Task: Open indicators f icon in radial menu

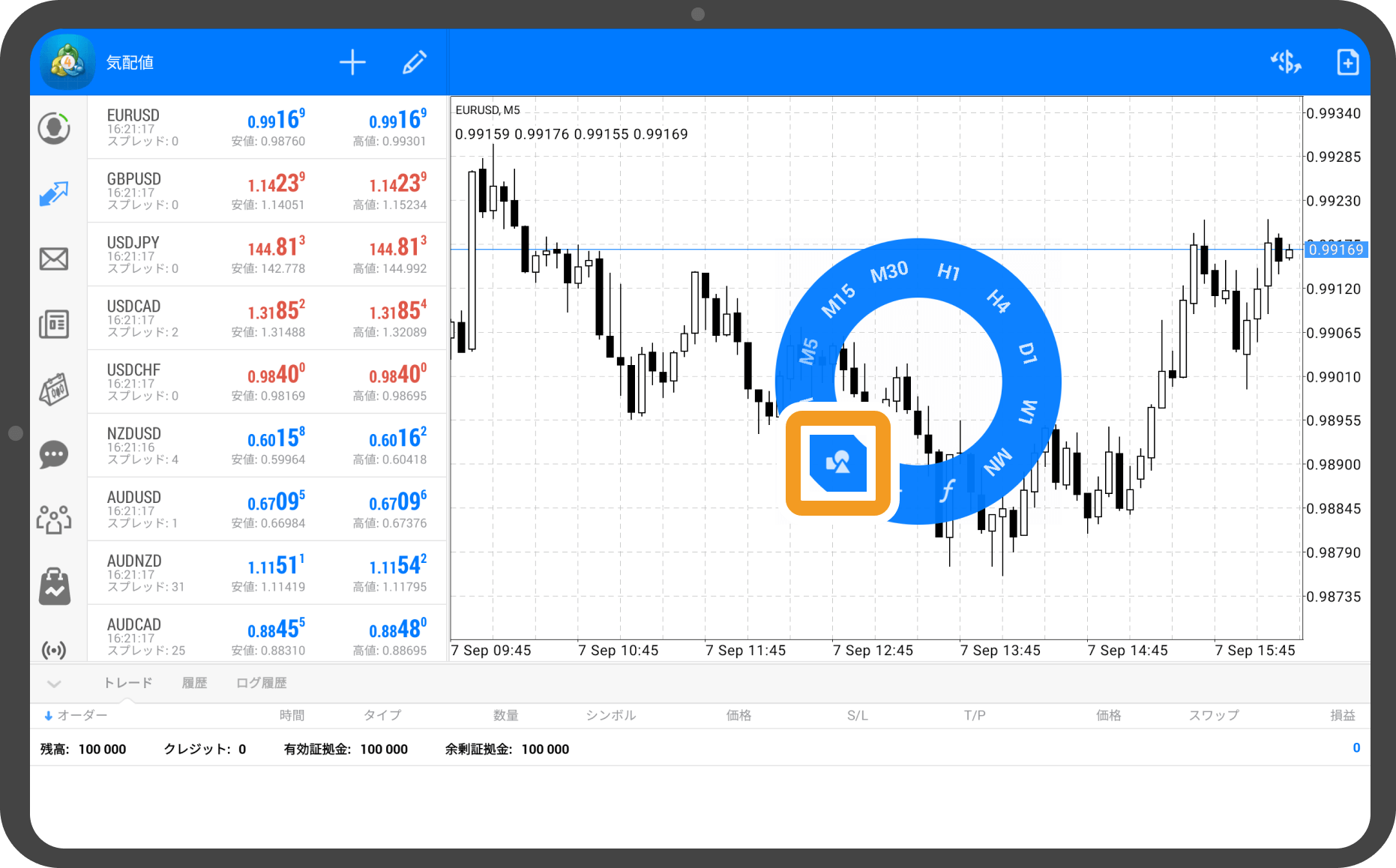Action: pyautogui.click(x=947, y=491)
